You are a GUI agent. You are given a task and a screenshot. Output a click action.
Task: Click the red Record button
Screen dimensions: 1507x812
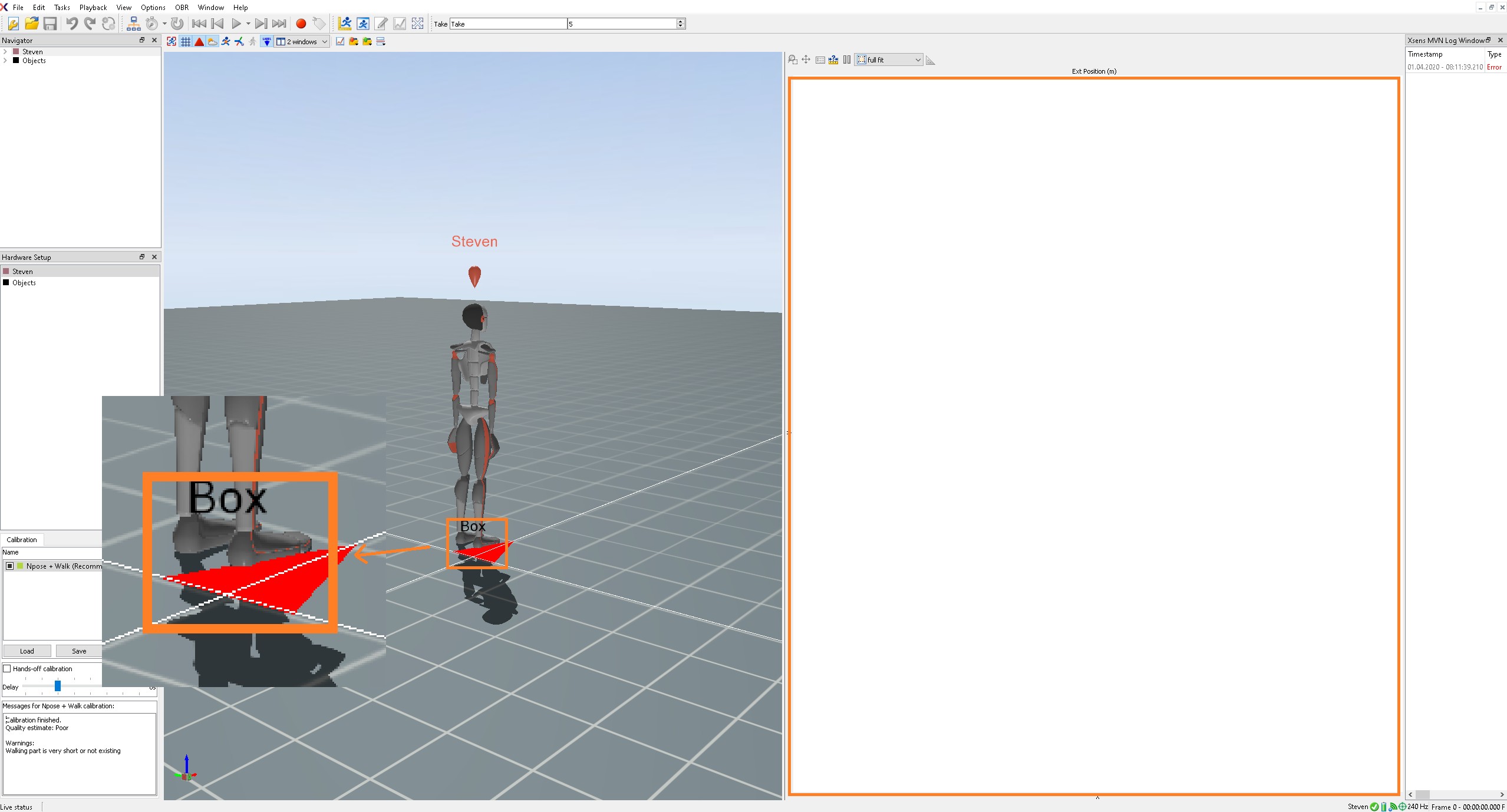point(301,24)
